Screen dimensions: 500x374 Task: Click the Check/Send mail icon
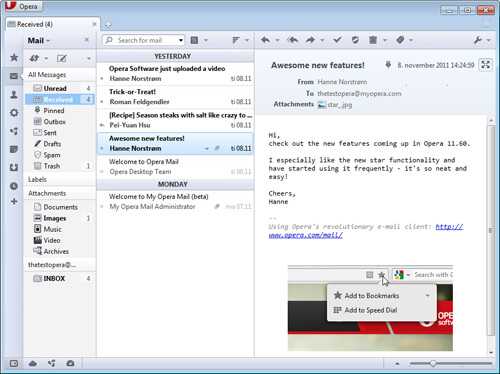click(x=34, y=58)
